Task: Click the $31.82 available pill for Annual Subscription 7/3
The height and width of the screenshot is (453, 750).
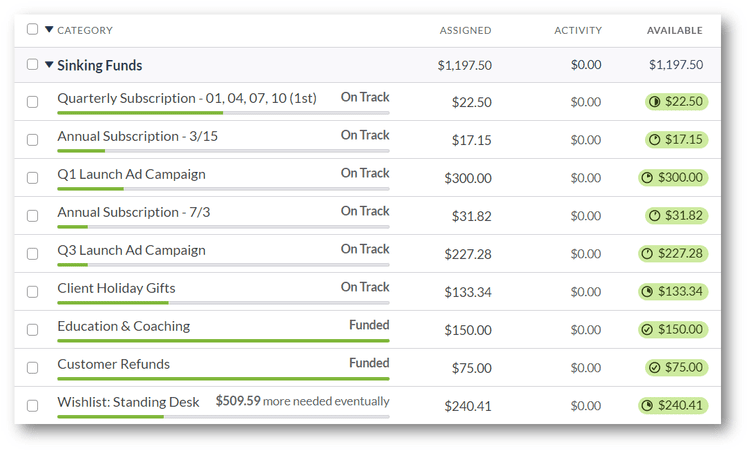Action: pos(676,216)
